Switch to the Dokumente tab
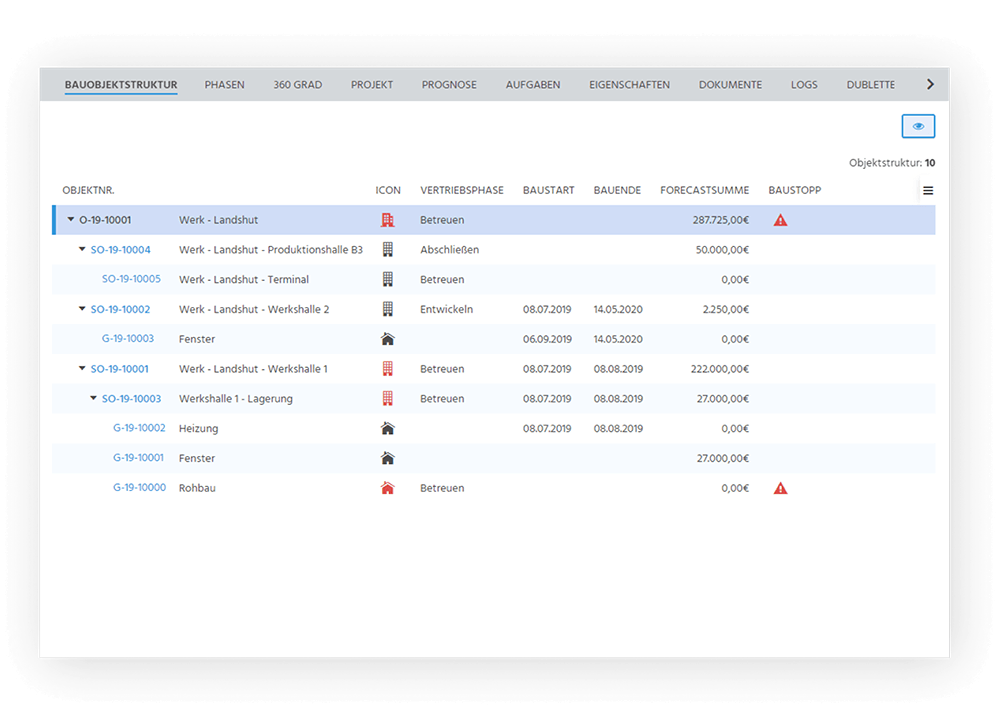 coord(730,85)
